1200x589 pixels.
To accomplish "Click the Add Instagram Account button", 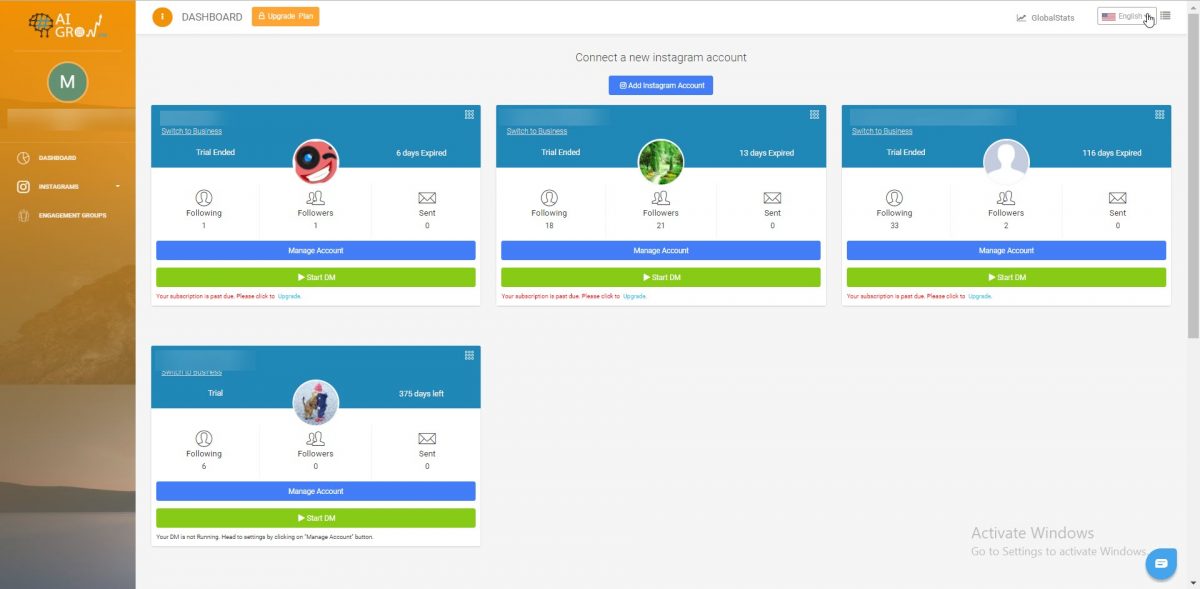I will (661, 86).
